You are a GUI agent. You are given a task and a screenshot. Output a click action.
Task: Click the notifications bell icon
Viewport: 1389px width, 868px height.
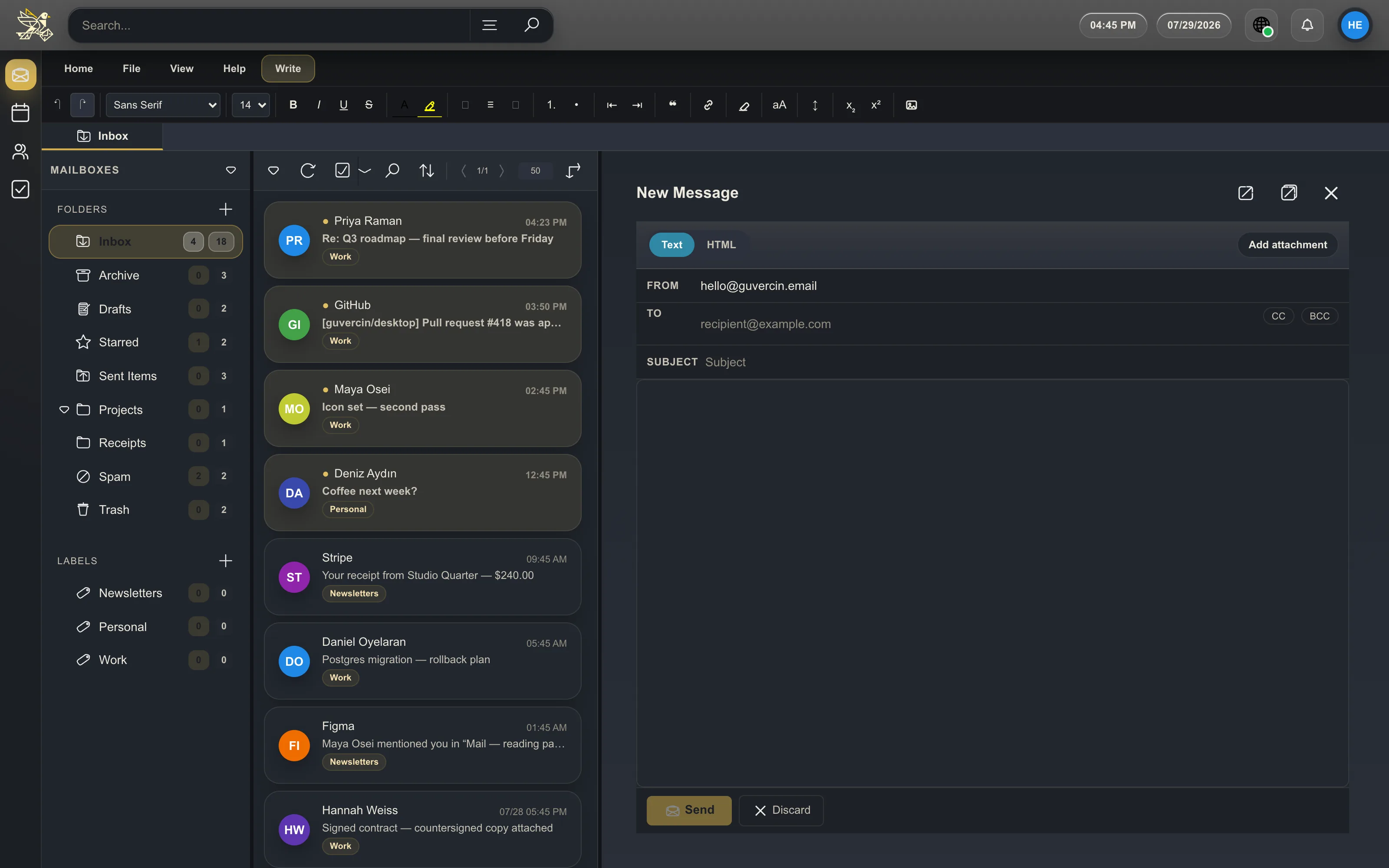coord(1307,25)
